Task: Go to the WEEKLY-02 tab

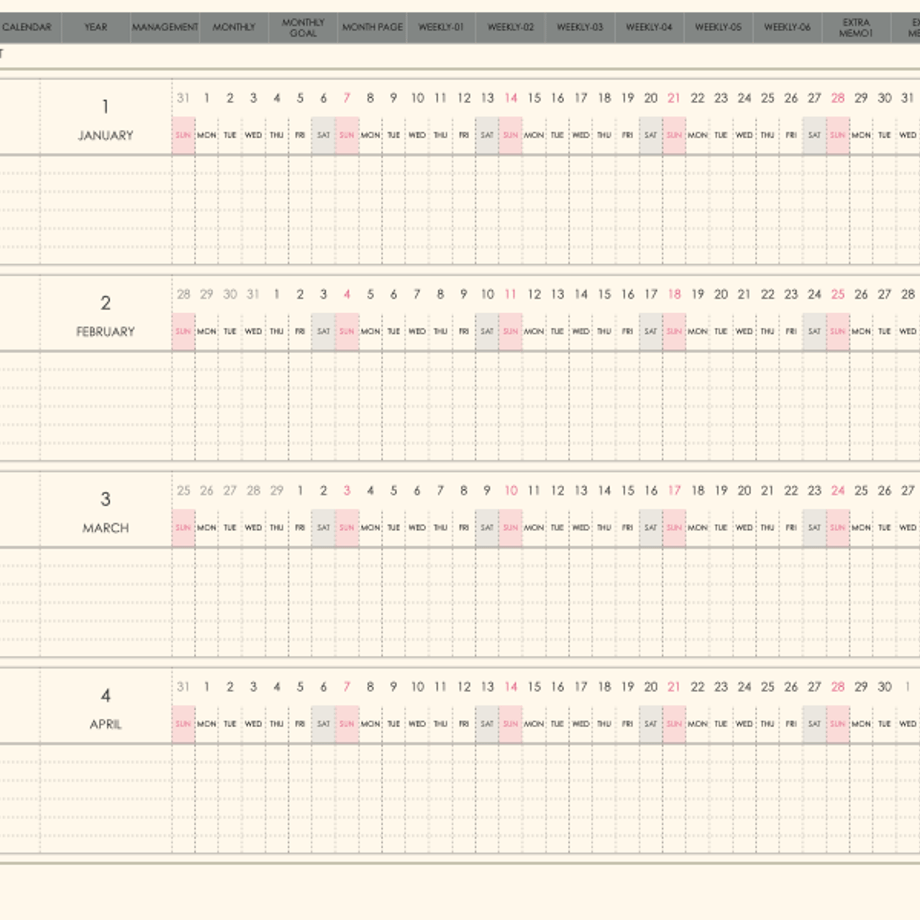Action: tap(510, 27)
